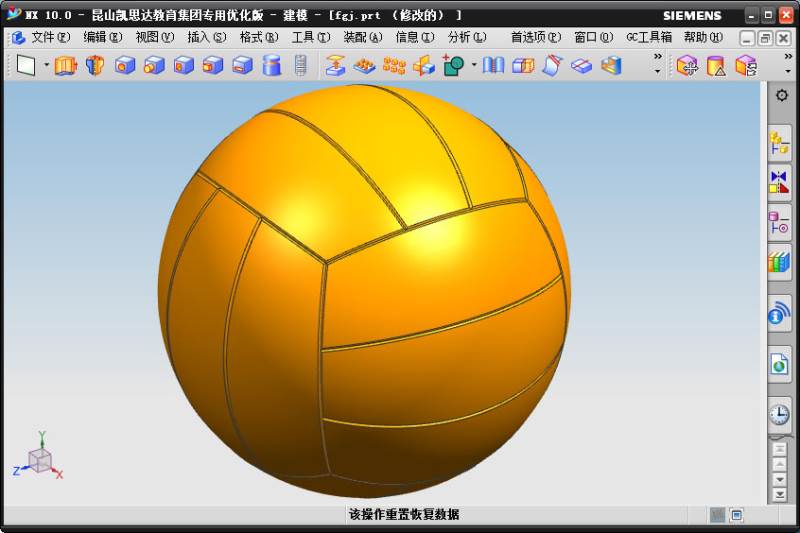This screenshot has height=533, width=800.
Task: Open the Part Navigator sidebar tab
Action: 779,223
